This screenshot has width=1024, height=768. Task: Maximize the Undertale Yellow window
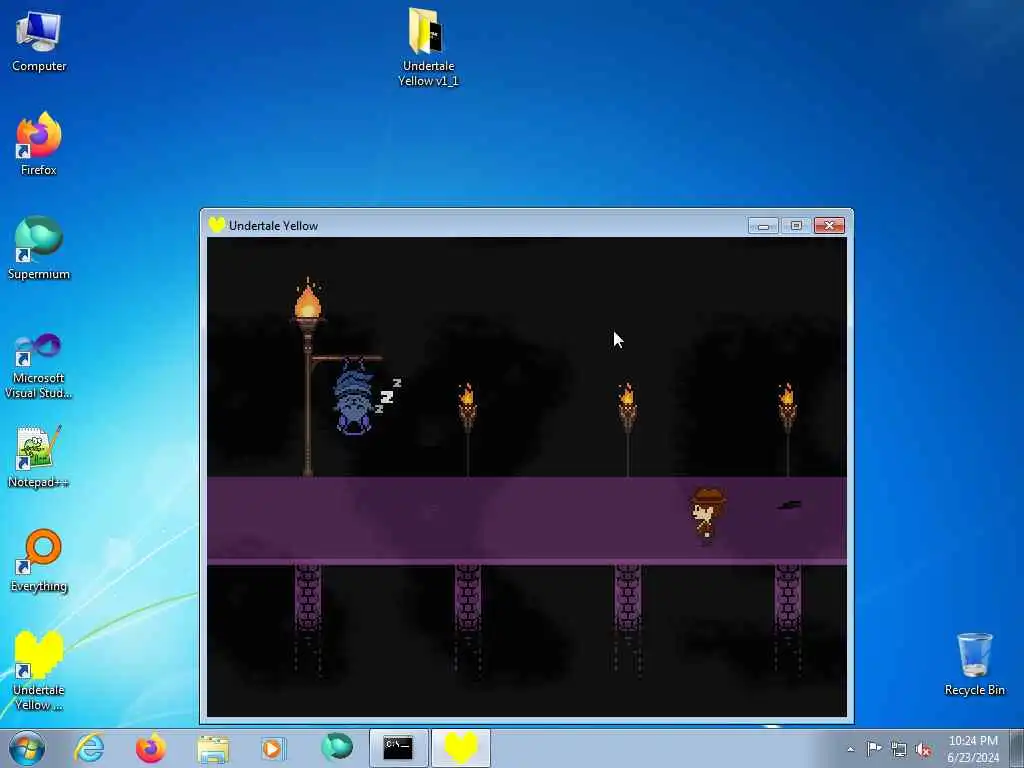(796, 226)
